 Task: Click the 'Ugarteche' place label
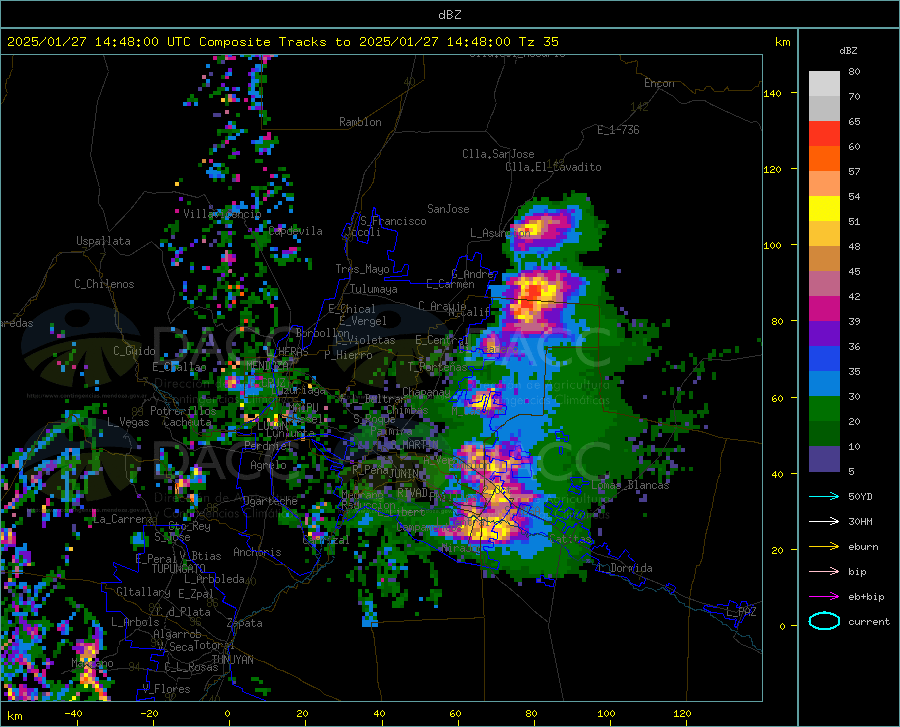pyautogui.click(x=270, y=501)
